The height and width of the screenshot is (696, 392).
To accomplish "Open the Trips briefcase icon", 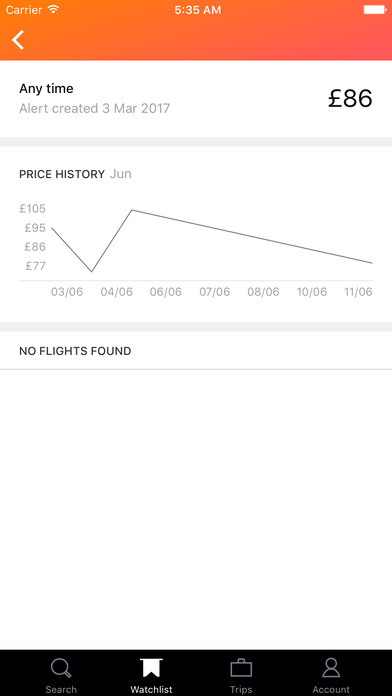I will (241, 668).
